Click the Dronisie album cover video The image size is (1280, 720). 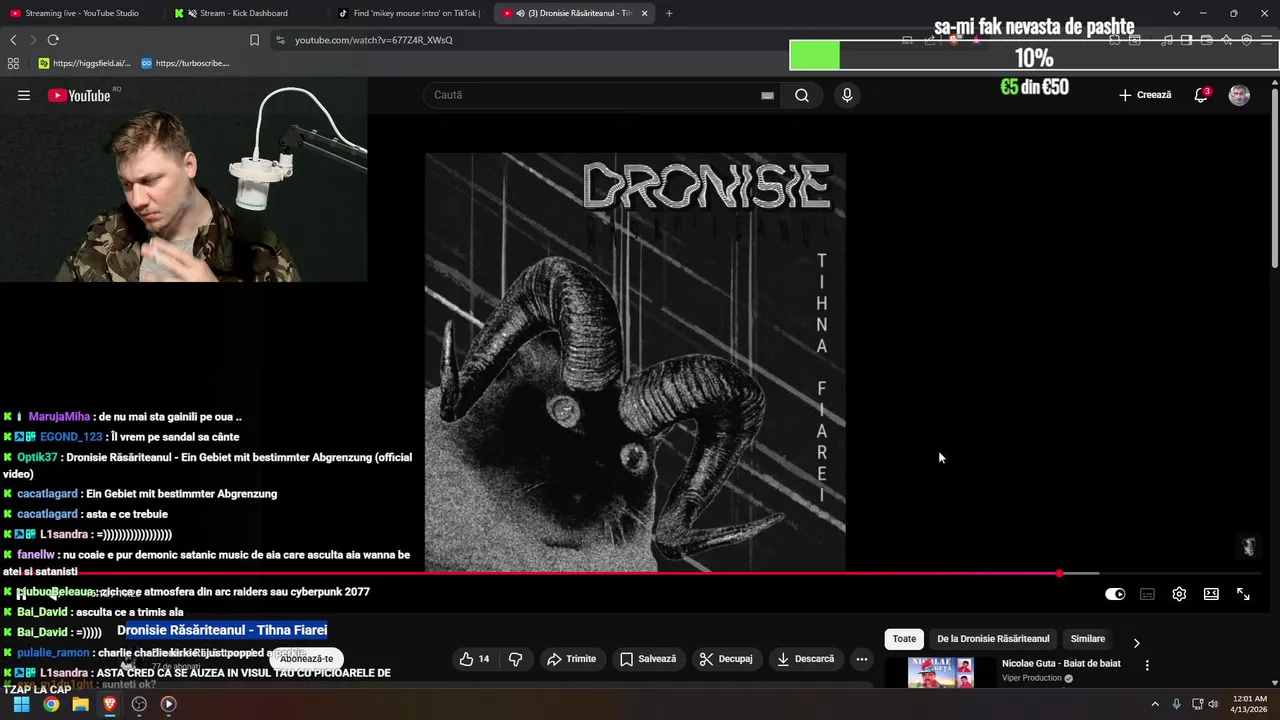click(635, 362)
